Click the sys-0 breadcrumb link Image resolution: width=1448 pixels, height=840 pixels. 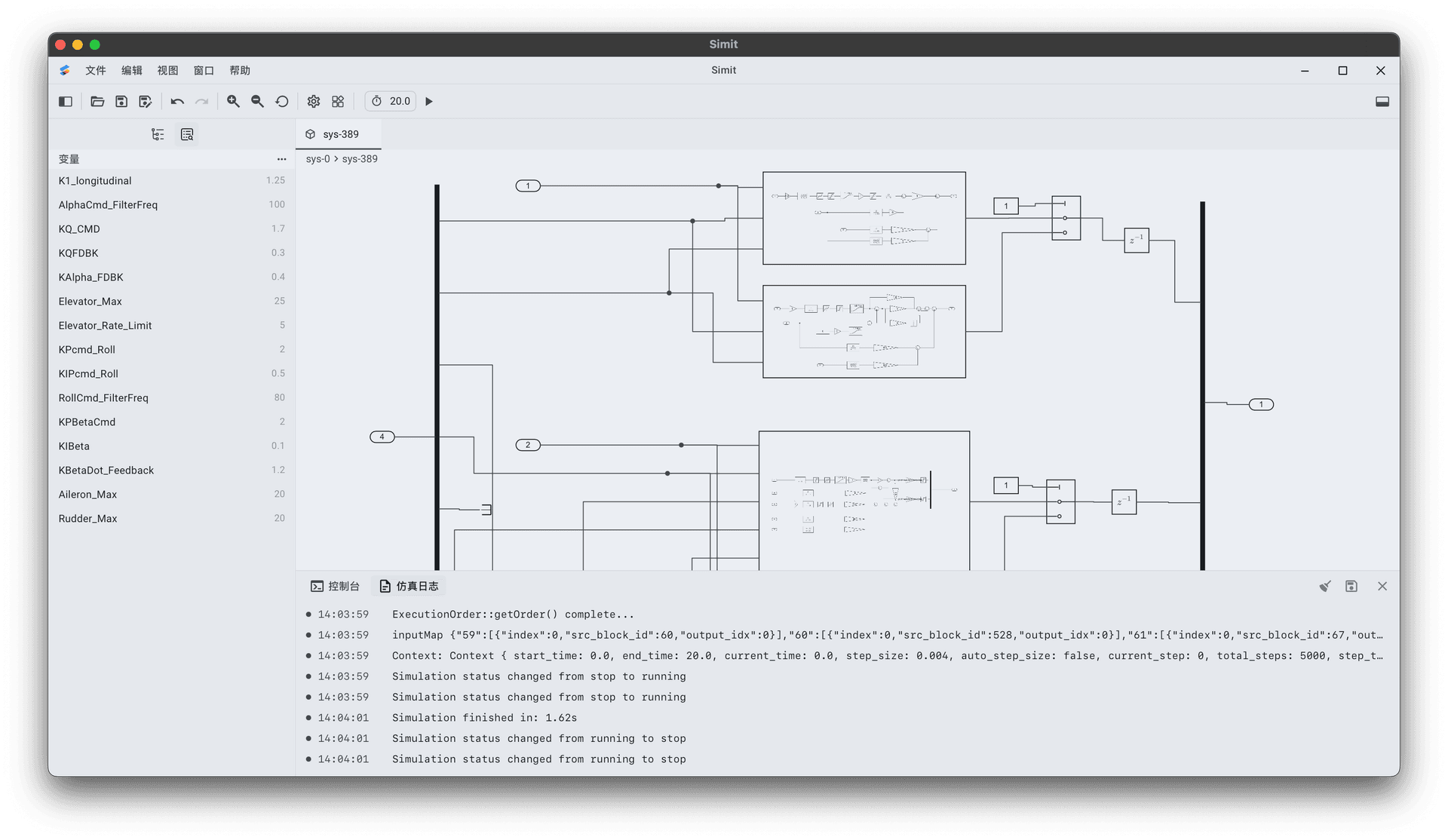pyautogui.click(x=318, y=159)
